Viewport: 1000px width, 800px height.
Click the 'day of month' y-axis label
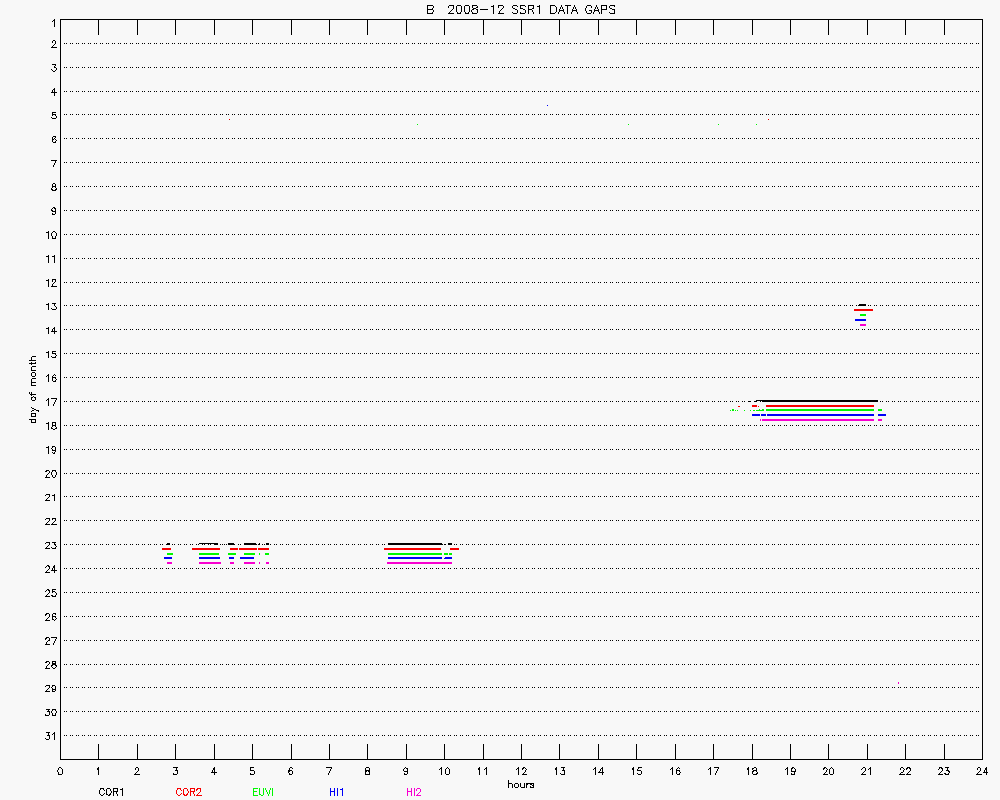33,389
